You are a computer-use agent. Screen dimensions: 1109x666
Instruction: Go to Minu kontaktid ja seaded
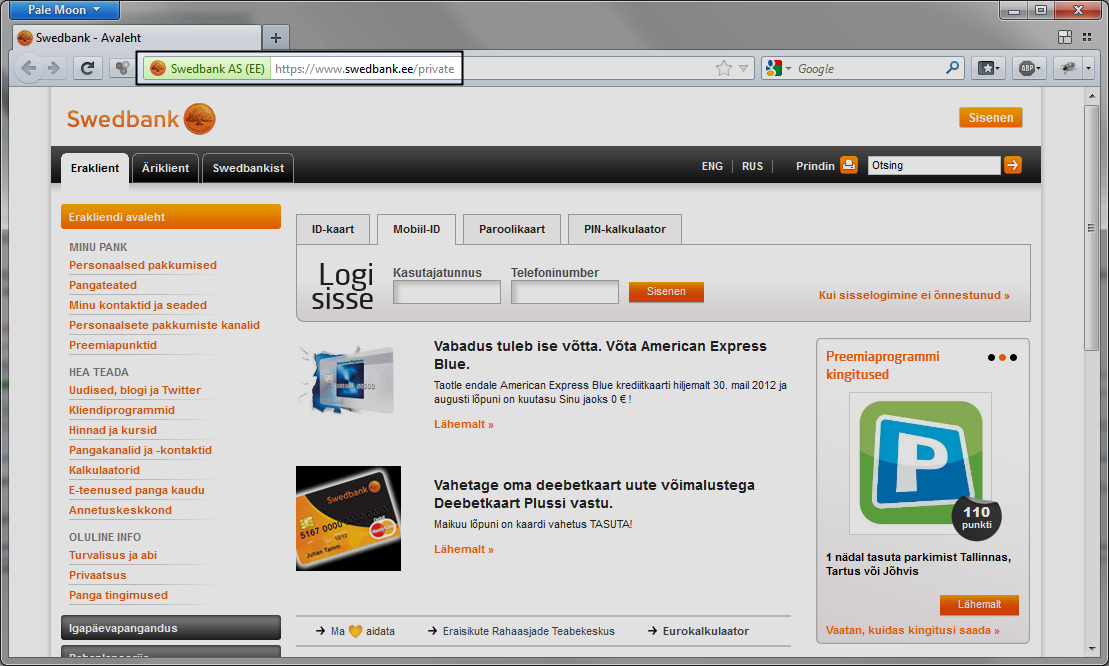tap(138, 305)
